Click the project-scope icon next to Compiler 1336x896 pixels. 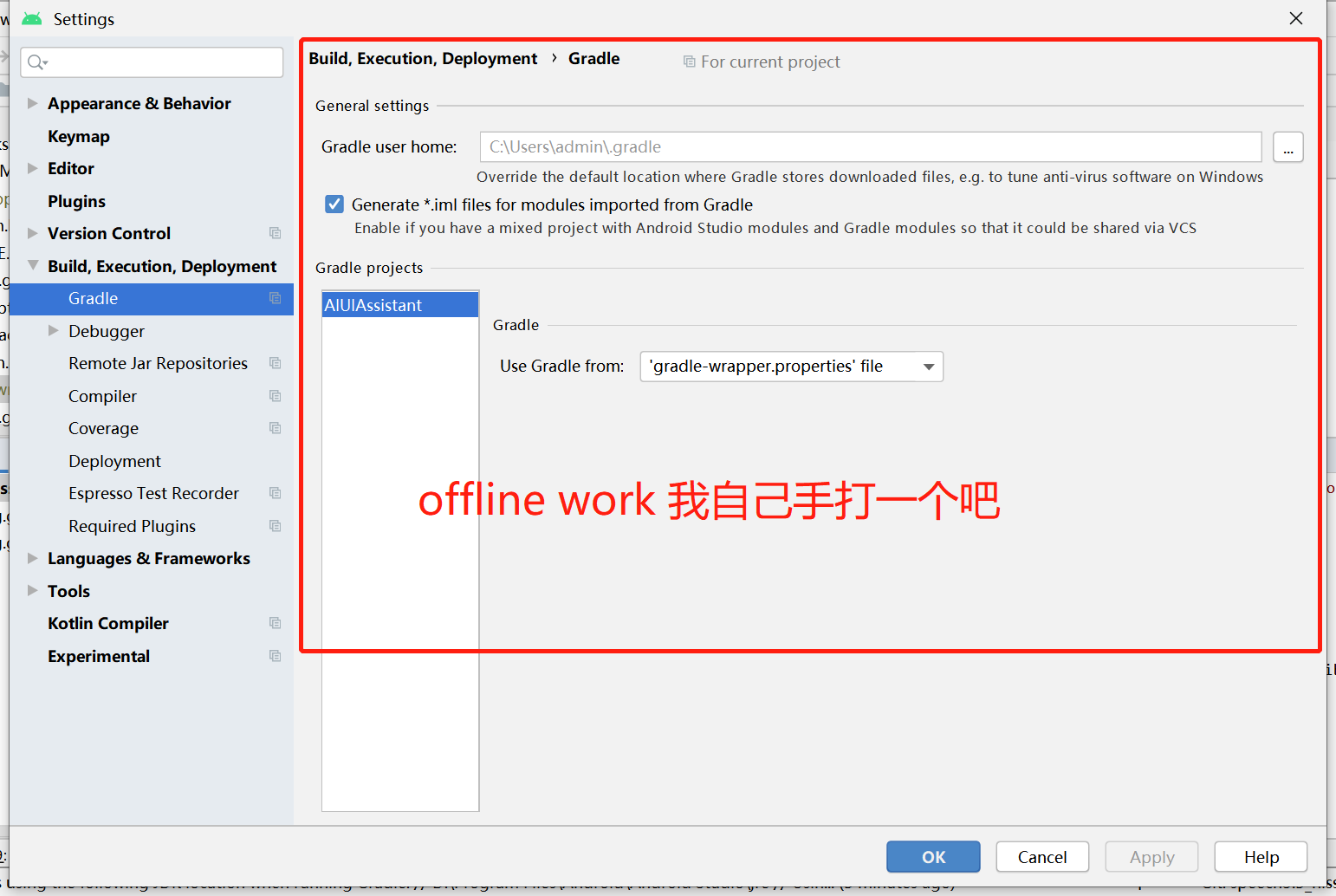click(275, 396)
